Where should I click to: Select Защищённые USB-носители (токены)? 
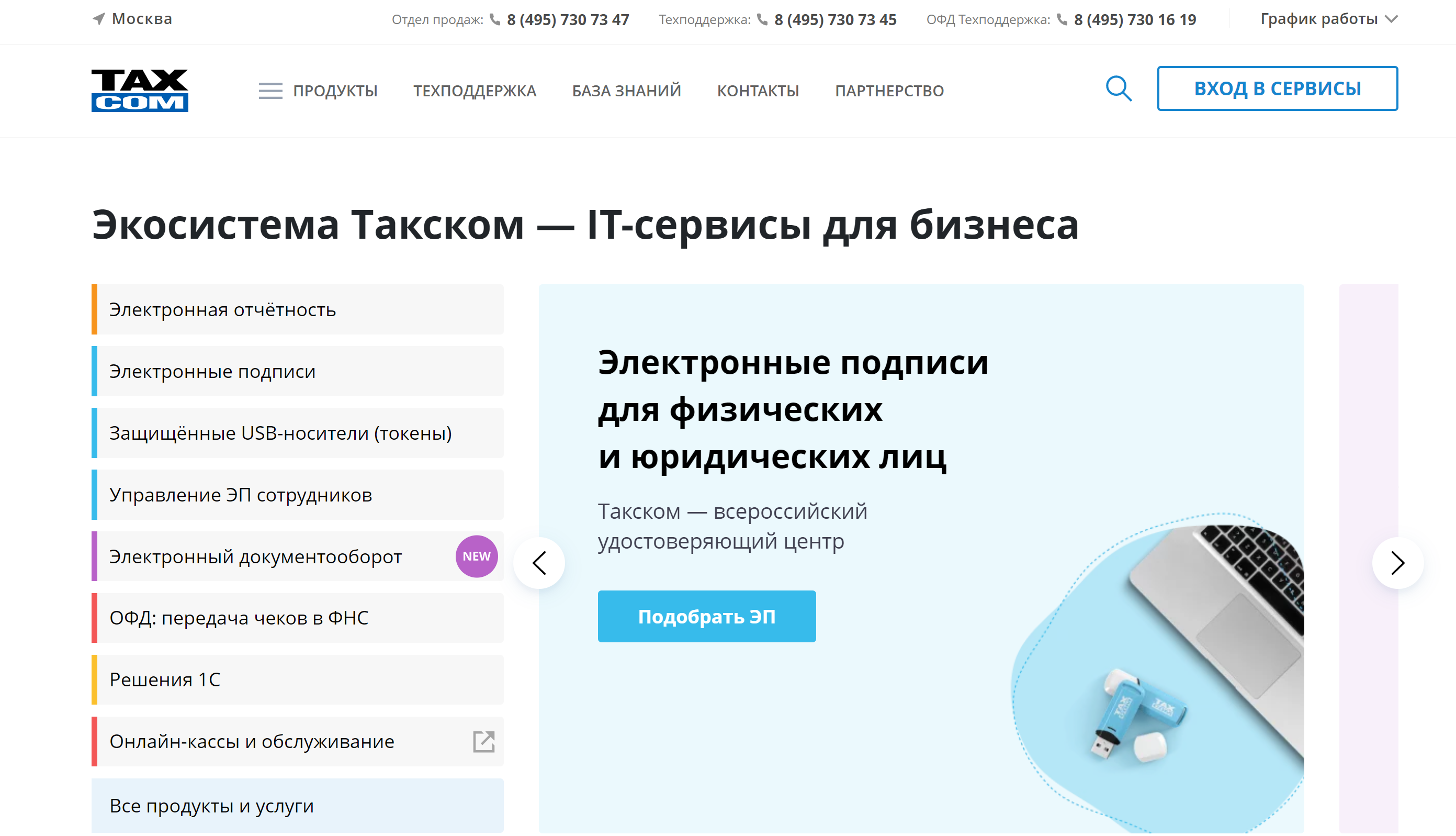click(x=297, y=433)
